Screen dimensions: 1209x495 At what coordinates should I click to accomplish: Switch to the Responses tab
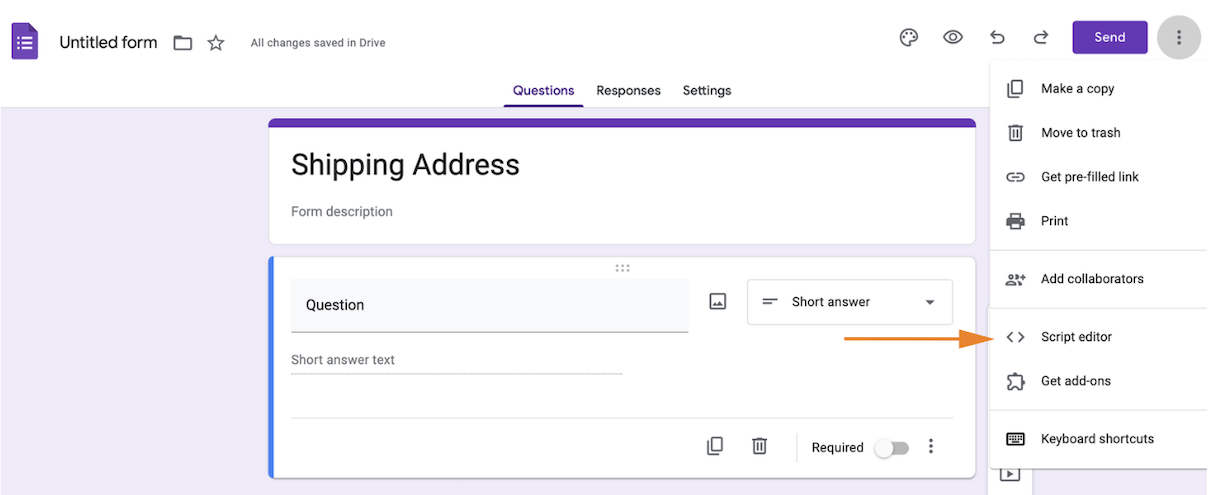[628, 91]
